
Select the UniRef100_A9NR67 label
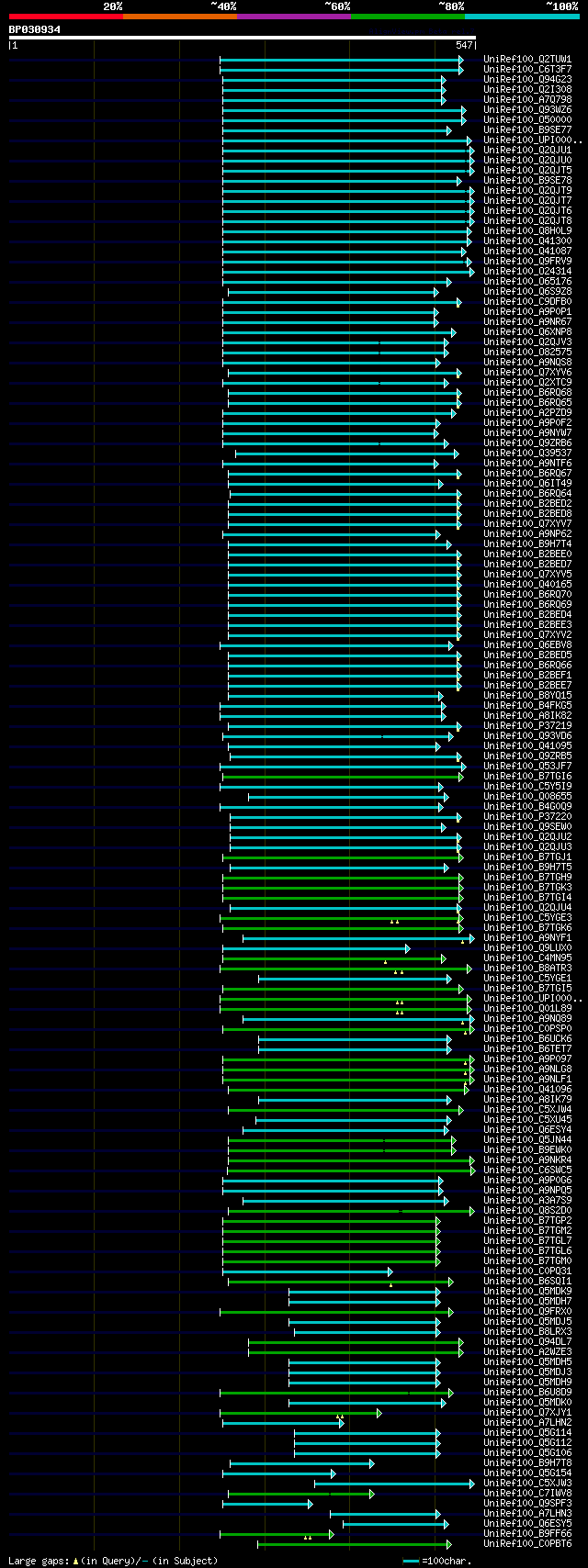pos(527,322)
